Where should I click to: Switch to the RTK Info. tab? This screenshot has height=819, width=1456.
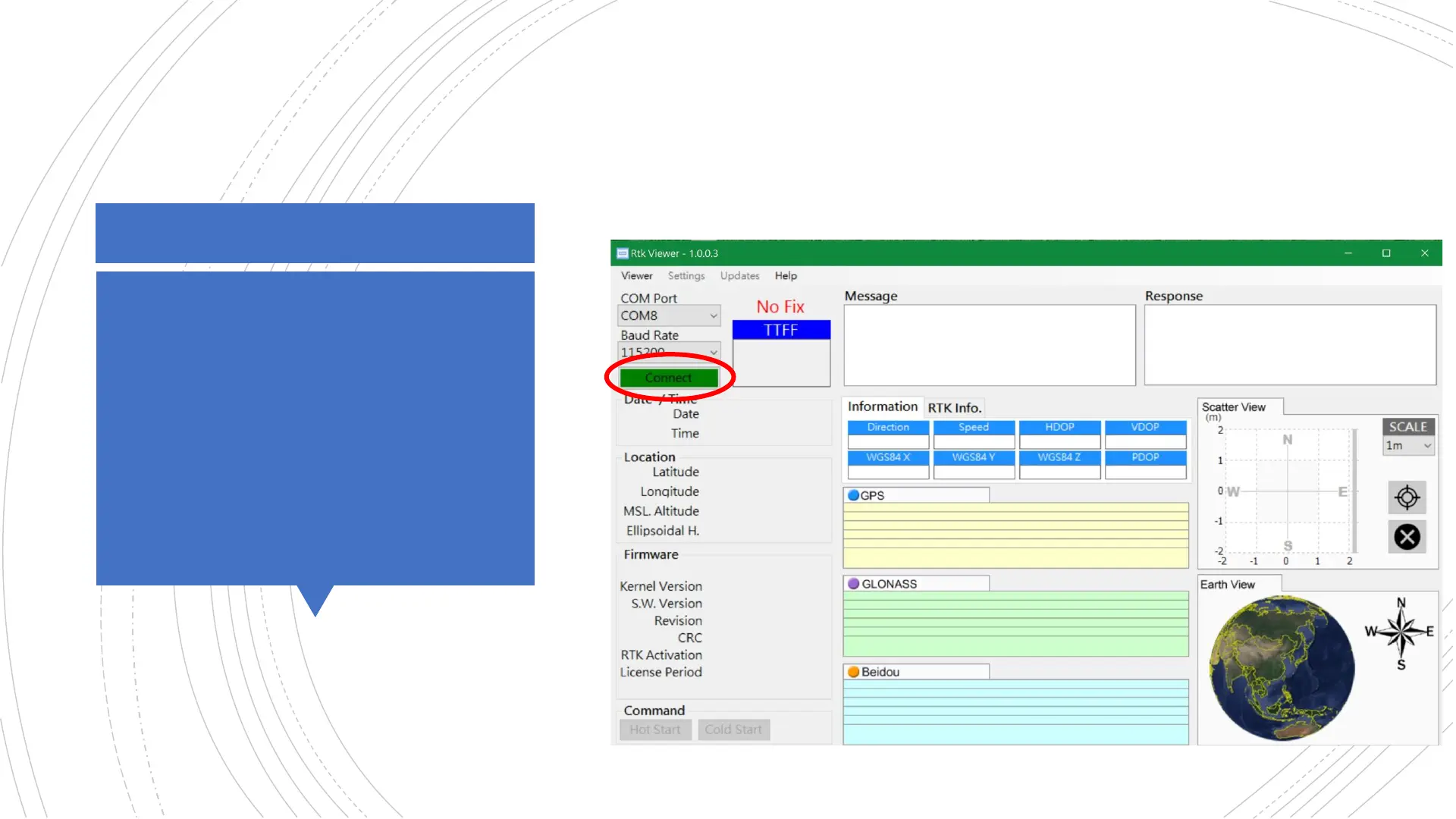(x=955, y=408)
